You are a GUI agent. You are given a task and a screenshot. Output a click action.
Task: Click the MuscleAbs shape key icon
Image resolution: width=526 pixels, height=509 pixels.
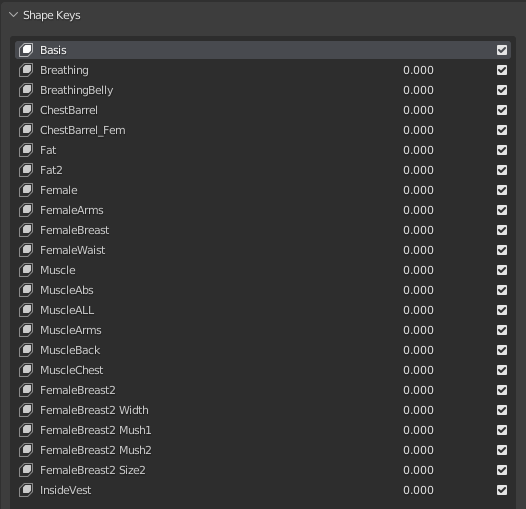(26, 290)
